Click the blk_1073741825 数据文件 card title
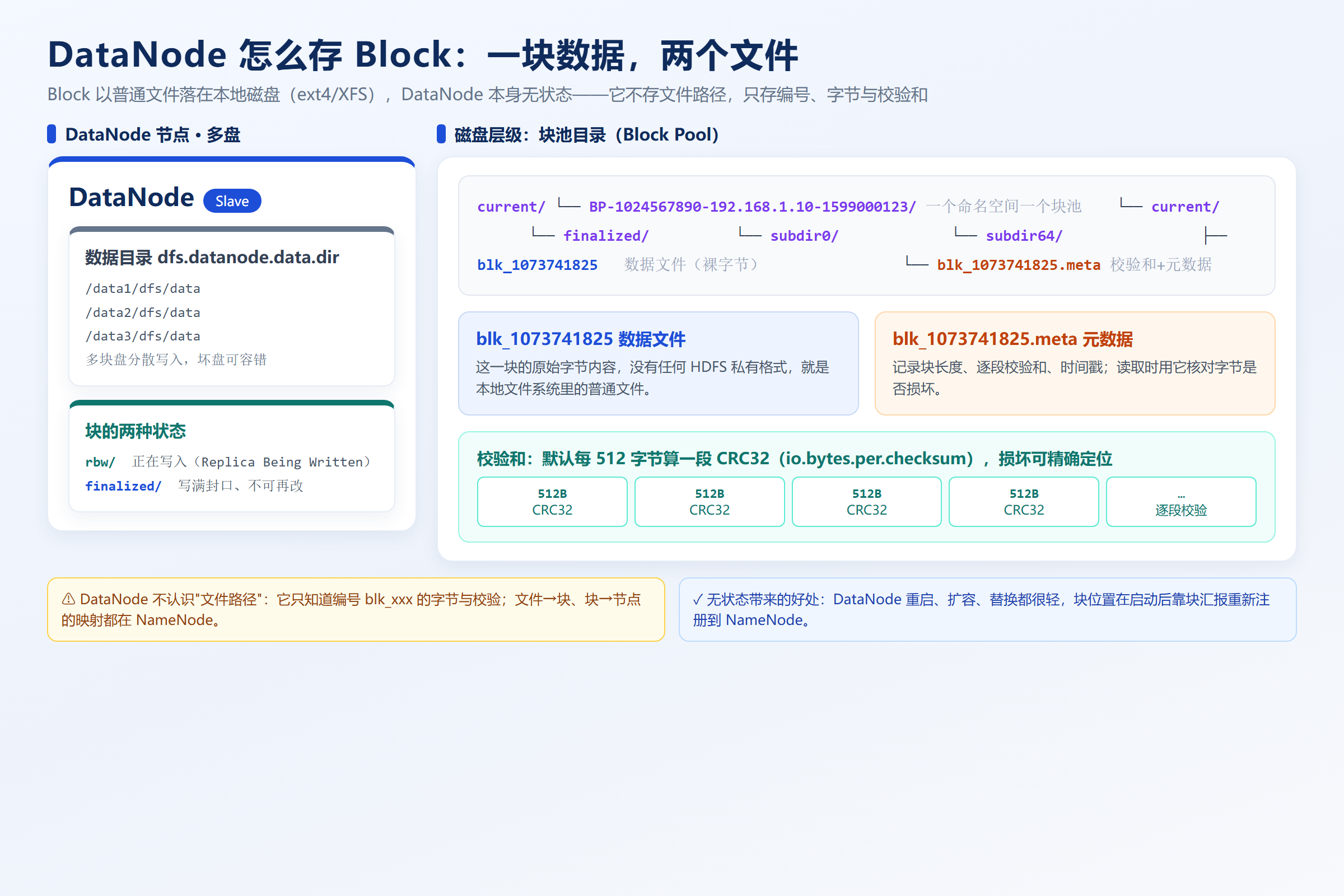 [581, 339]
